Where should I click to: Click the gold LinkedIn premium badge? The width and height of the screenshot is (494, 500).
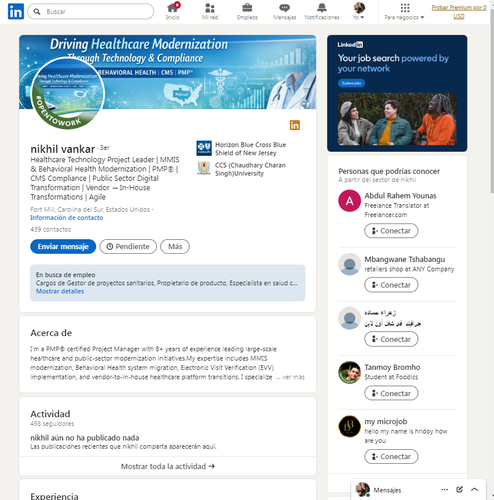(295, 125)
